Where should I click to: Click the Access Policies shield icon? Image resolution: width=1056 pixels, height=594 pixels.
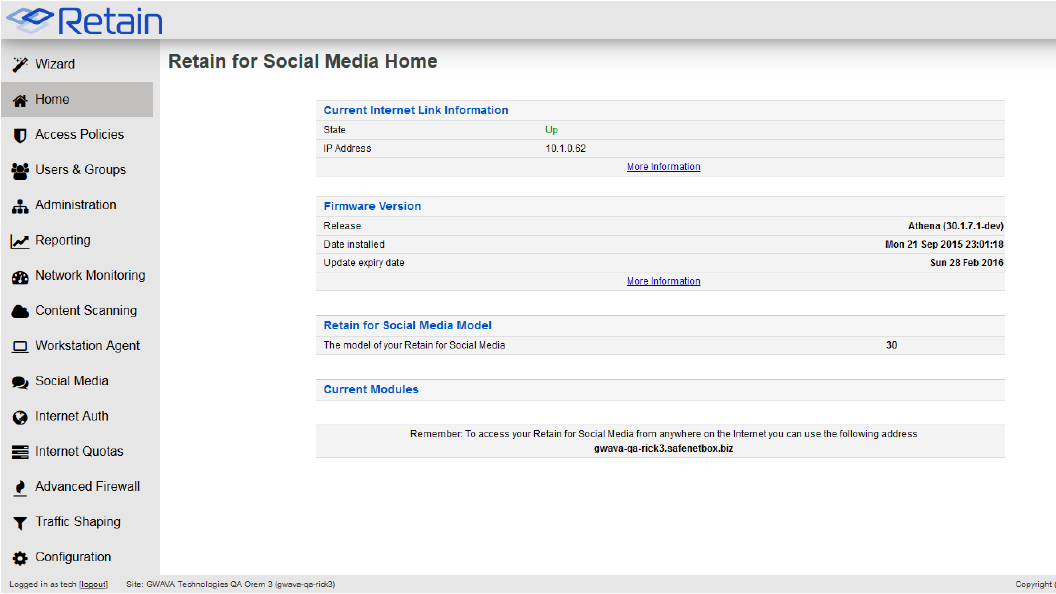tap(20, 135)
